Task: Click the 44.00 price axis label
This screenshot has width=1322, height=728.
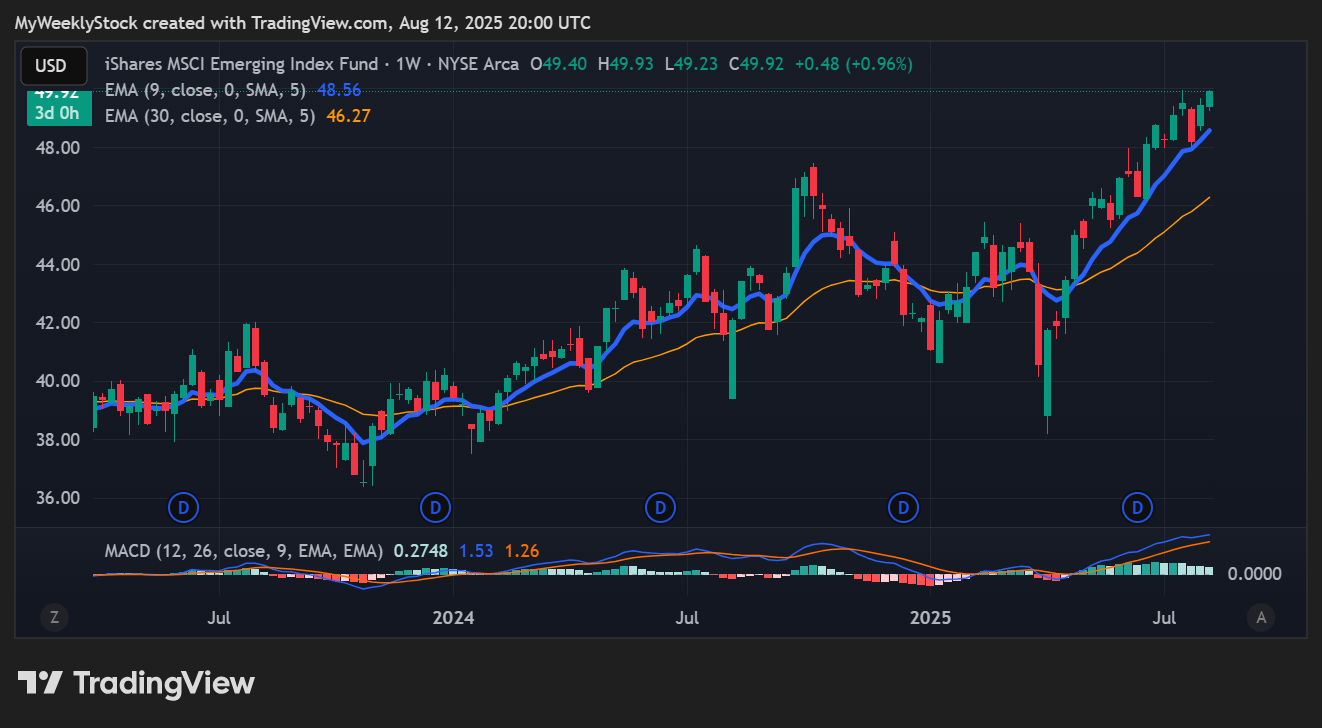Action: (x=57, y=265)
